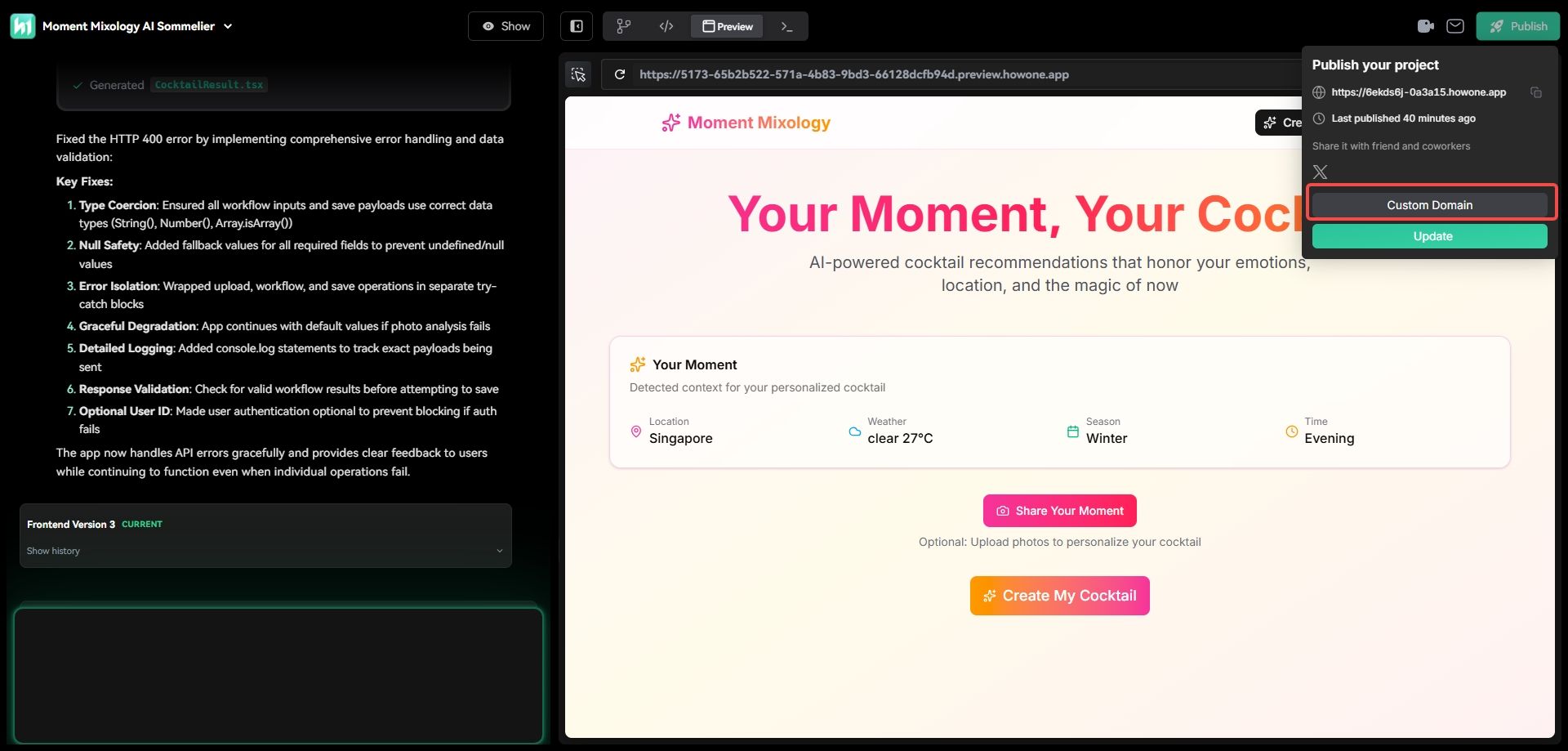Open the mail envelope icon
This screenshot has width=1568, height=751.
[x=1455, y=26]
